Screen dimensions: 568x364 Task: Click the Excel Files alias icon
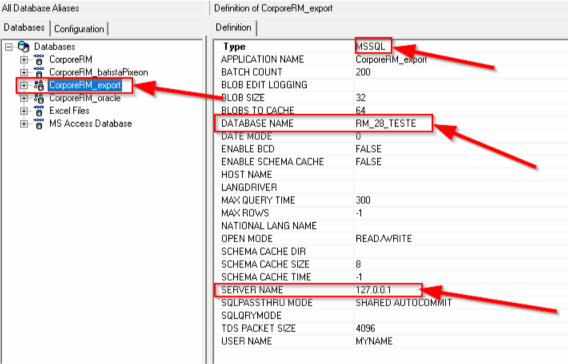pos(39,110)
